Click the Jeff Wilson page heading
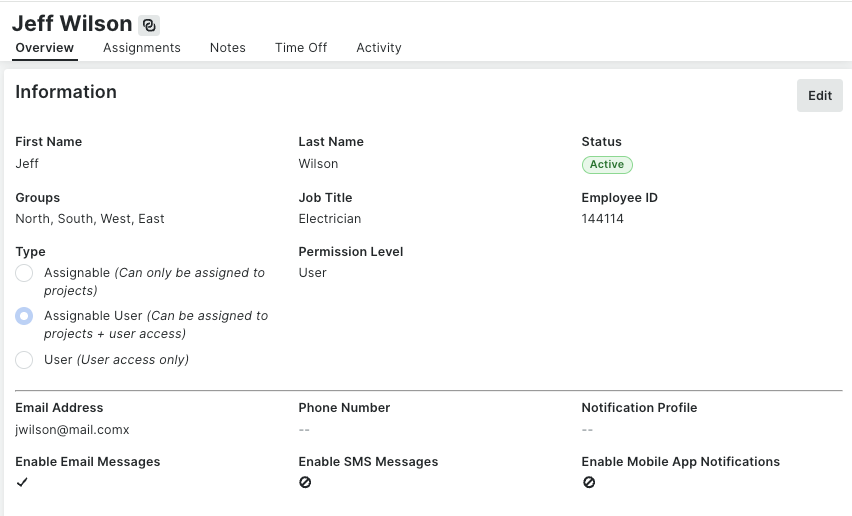Image resolution: width=852 pixels, height=516 pixels. pyautogui.click(x=72, y=24)
